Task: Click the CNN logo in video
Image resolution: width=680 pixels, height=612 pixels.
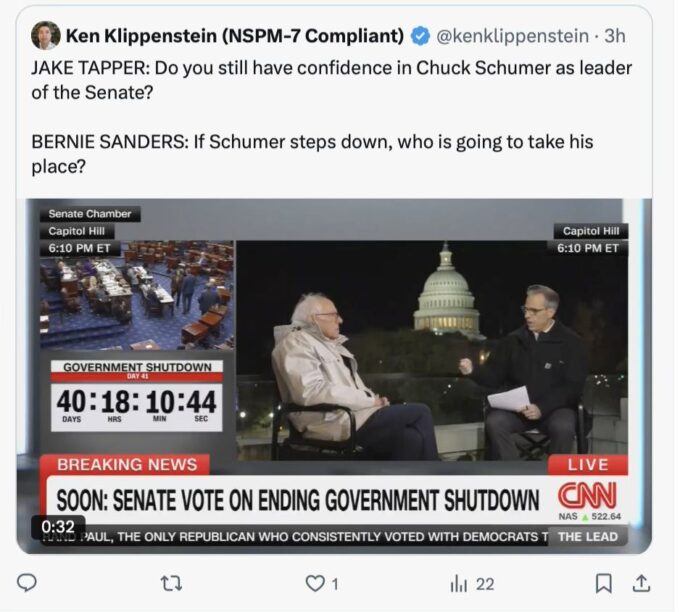Action: [586, 495]
